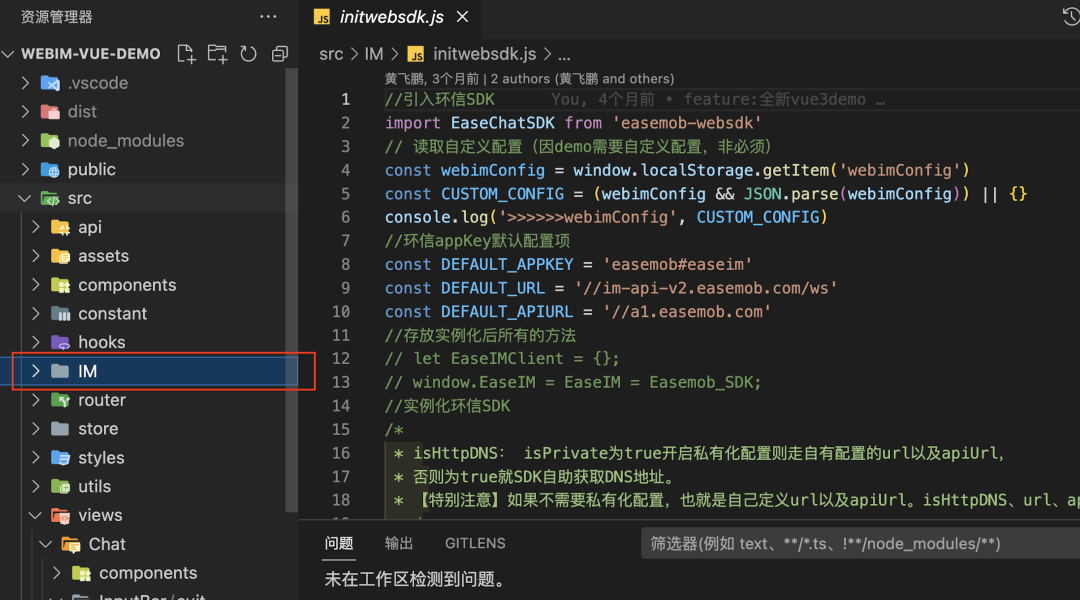The image size is (1080, 600).
Task: Select the constant folder row
Action: [x=148, y=314]
